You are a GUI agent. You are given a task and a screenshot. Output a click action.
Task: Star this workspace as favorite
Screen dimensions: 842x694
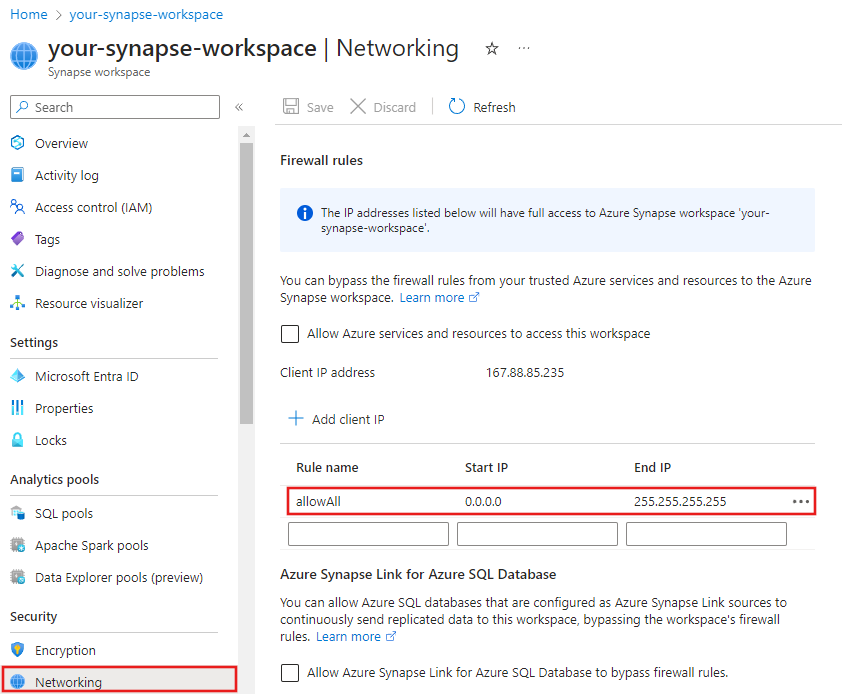(x=491, y=48)
